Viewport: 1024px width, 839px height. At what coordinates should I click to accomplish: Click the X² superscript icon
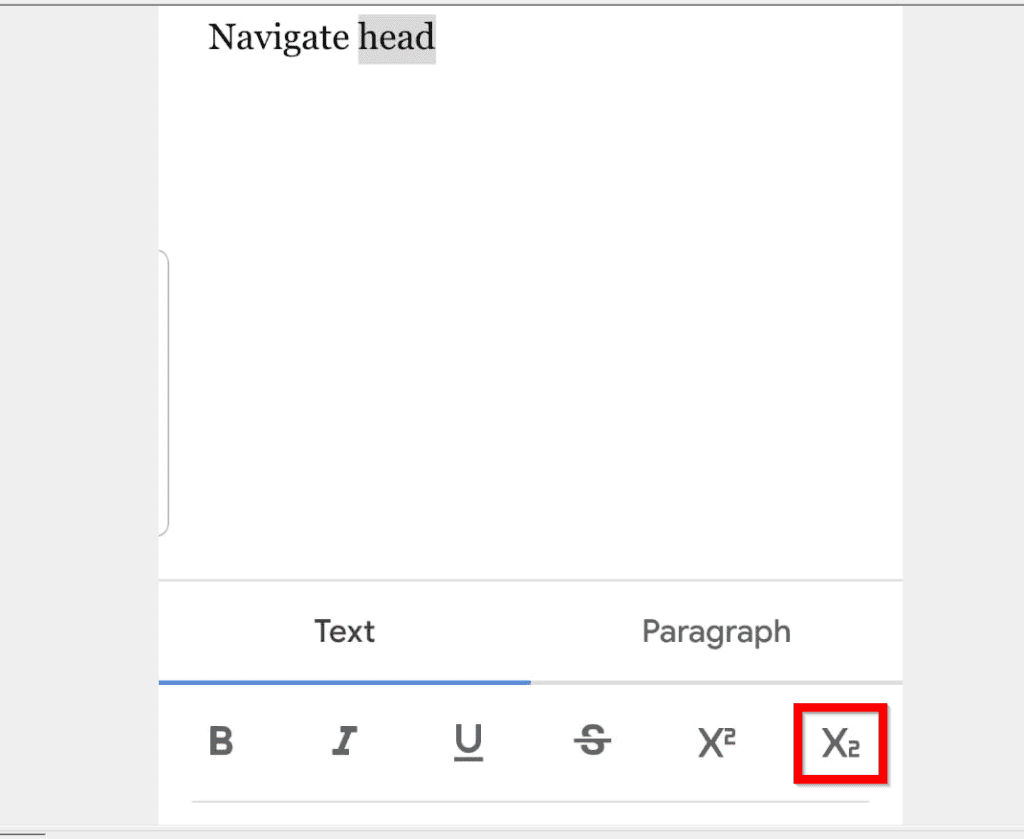716,742
